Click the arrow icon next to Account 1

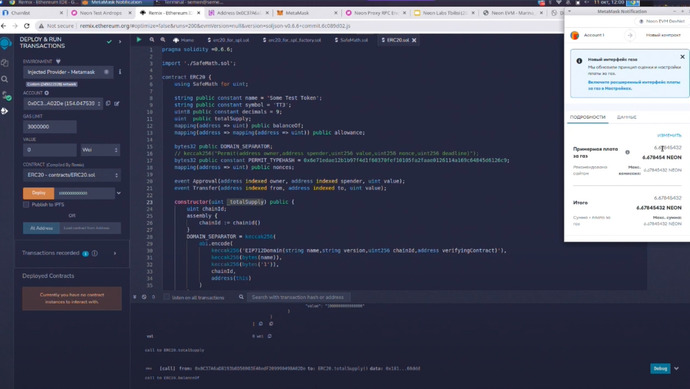(630, 35)
